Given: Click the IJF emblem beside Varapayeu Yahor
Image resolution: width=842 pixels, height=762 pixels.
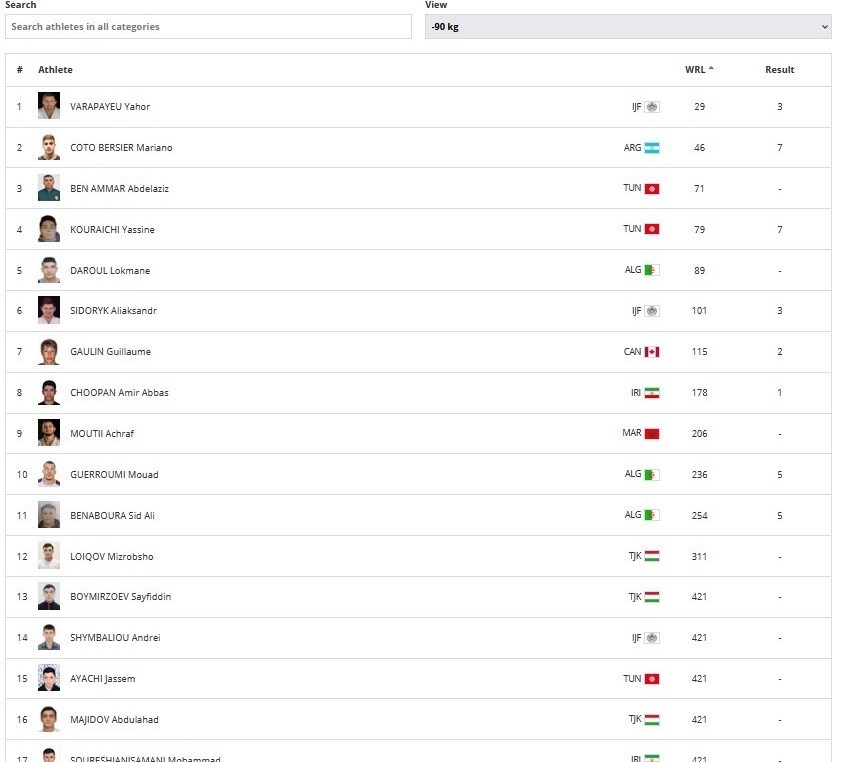Looking at the screenshot, I should [652, 107].
